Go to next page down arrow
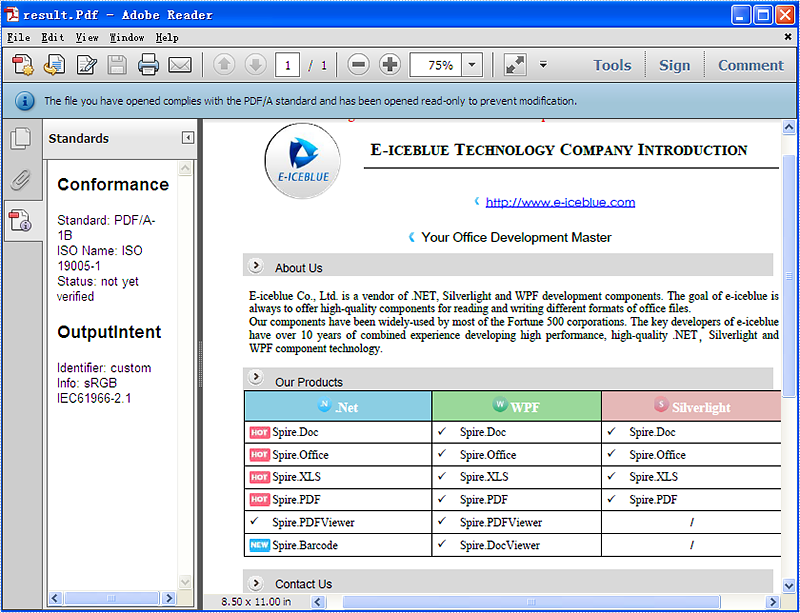 (x=256, y=65)
